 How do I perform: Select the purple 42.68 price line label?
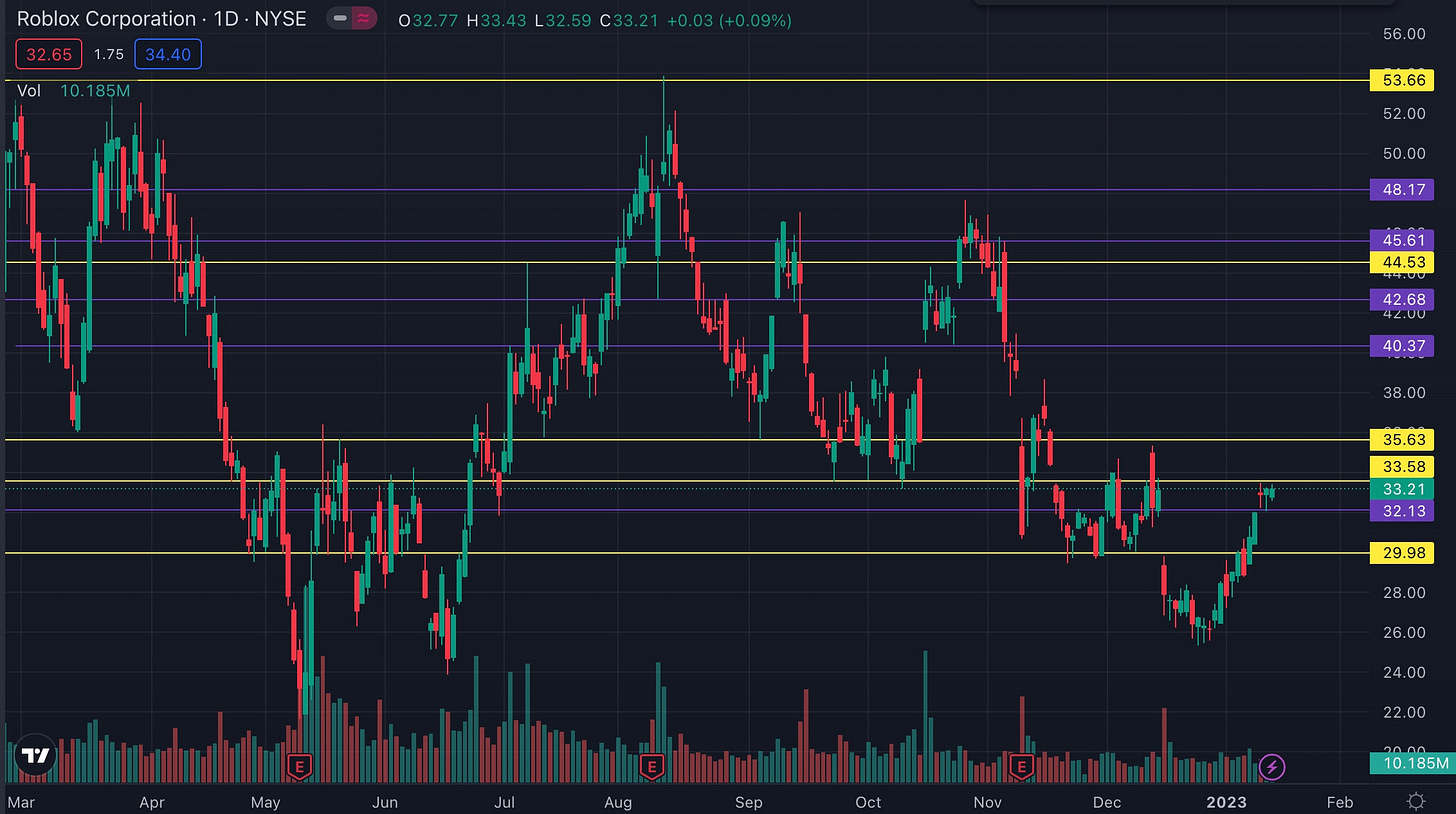point(1400,300)
